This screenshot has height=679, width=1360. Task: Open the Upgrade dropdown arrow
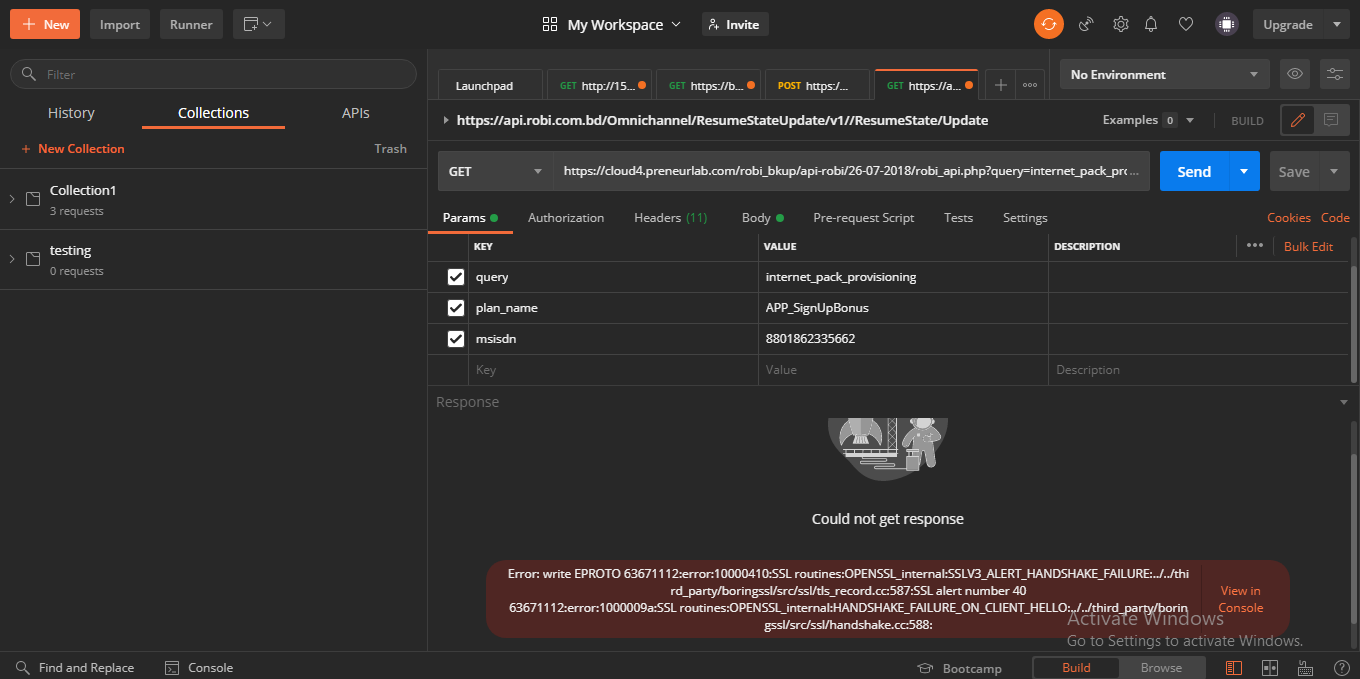point(1337,24)
